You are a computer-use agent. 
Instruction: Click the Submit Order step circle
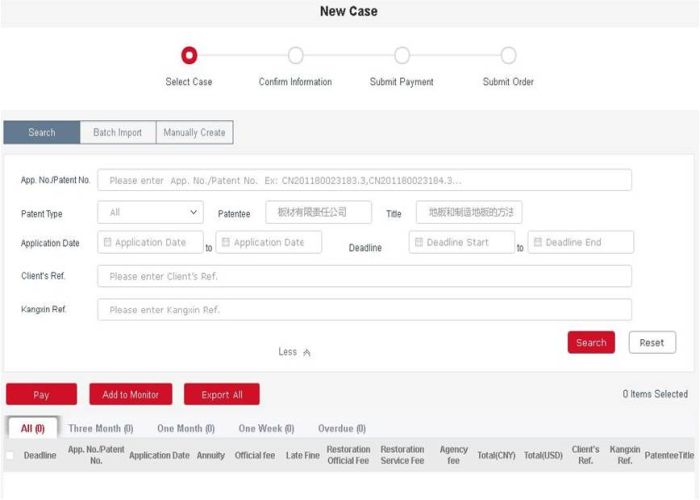coord(508,56)
